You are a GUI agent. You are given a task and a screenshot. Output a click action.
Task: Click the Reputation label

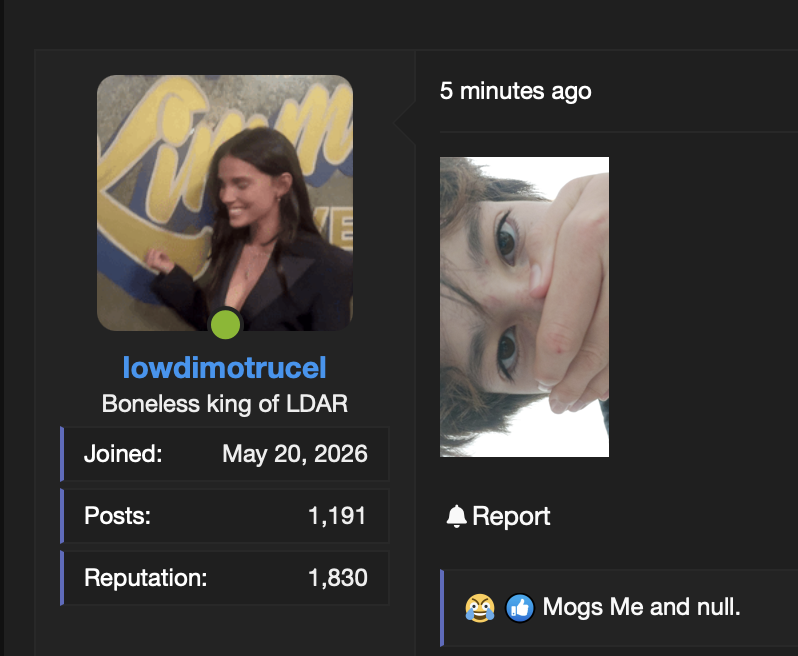pos(146,578)
